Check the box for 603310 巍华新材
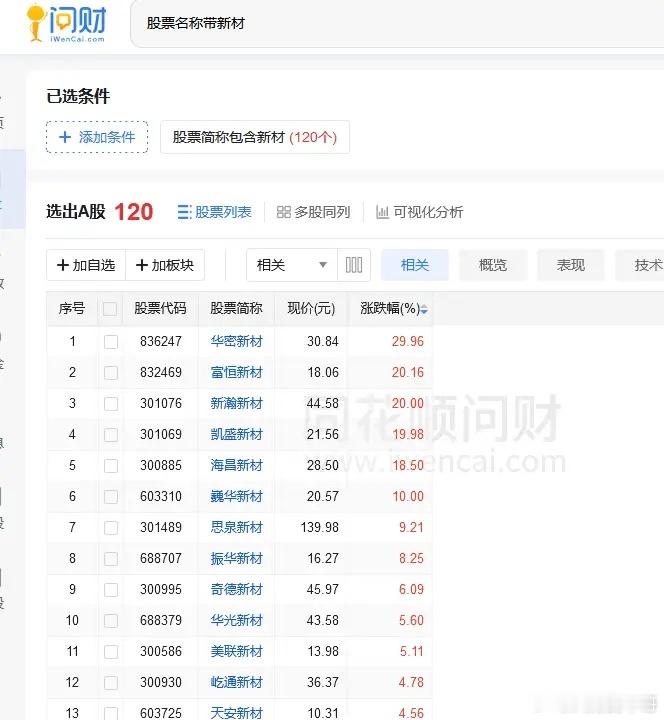The width and height of the screenshot is (664, 720). click(111, 496)
